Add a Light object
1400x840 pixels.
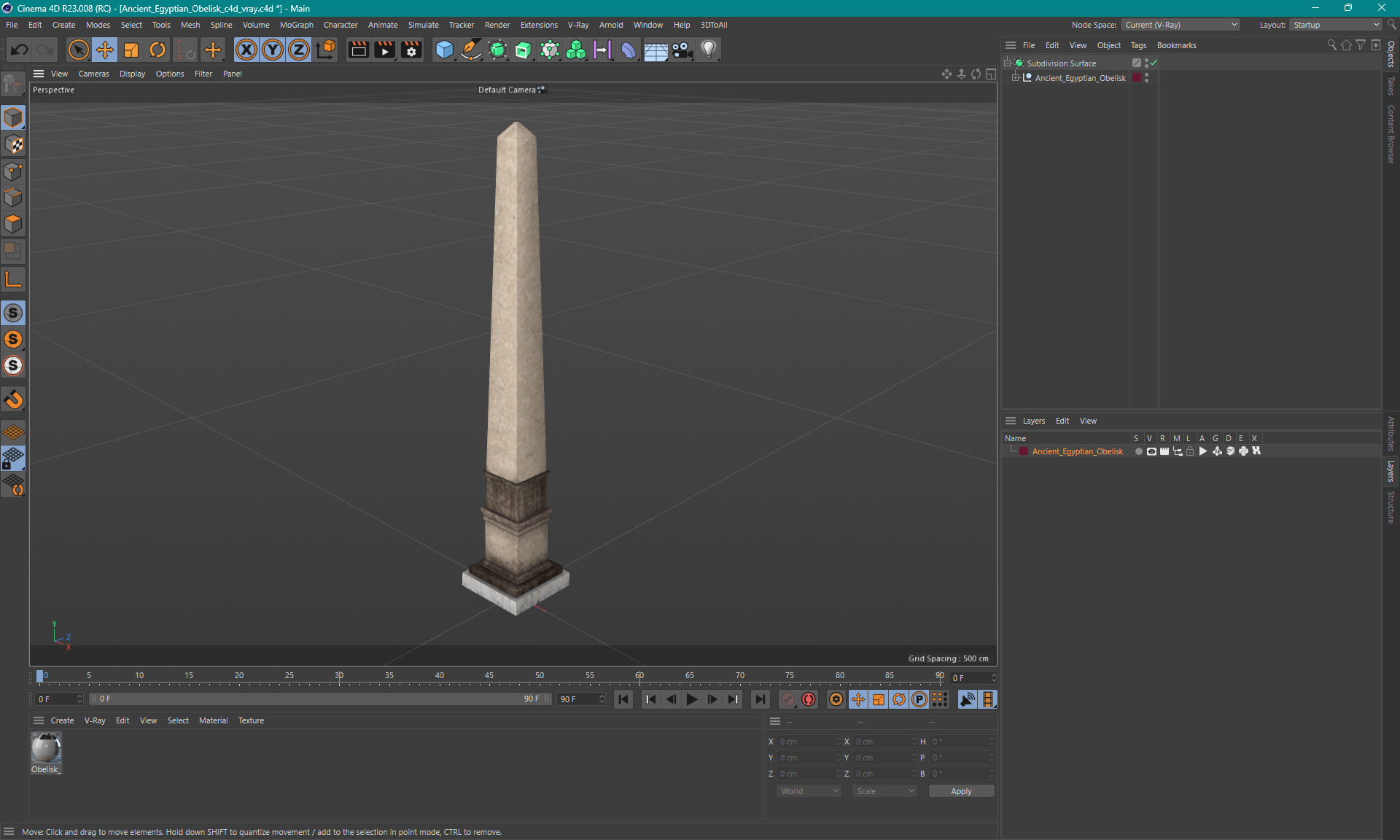[709, 50]
